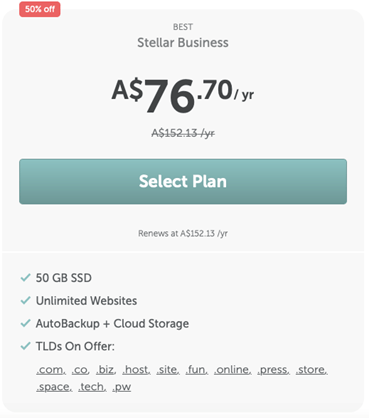Click the checkmark beside TLDs On Offer
This screenshot has height=418, width=369.
[26, 346]
